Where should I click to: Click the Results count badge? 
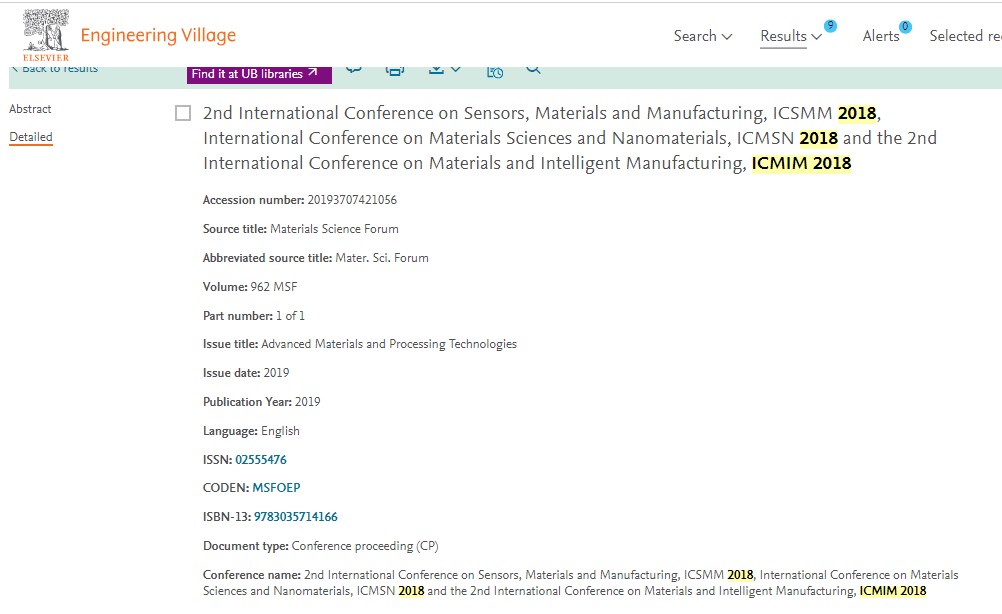point(830,26)
